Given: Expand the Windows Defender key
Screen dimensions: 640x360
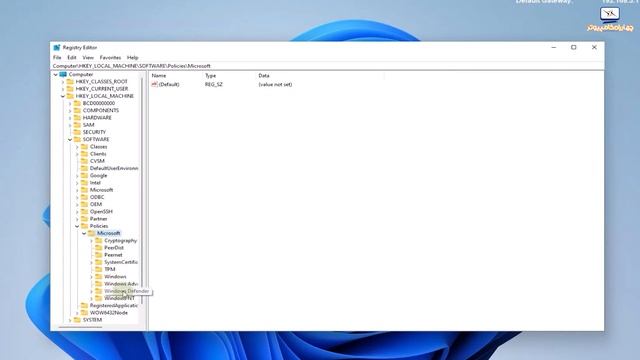Looking at the screenshot, I should pyautogui.click(x=91, y=291).
